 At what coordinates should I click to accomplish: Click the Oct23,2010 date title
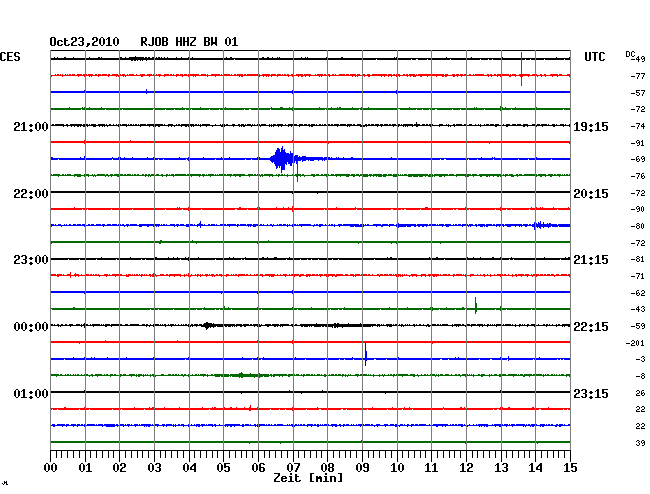coord(84,42)
